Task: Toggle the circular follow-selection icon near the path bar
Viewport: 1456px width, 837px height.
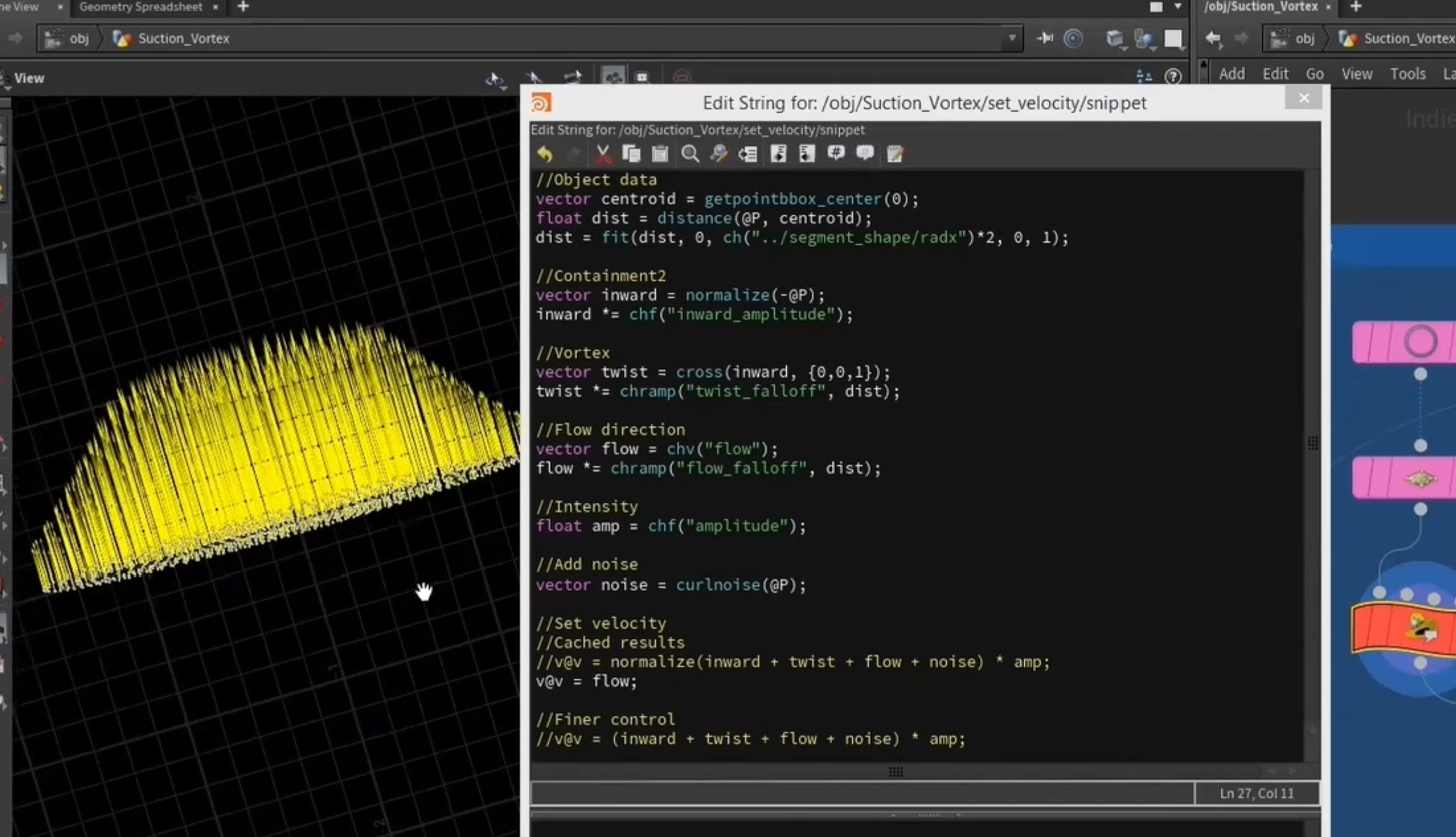Action: coord(1073,38)
